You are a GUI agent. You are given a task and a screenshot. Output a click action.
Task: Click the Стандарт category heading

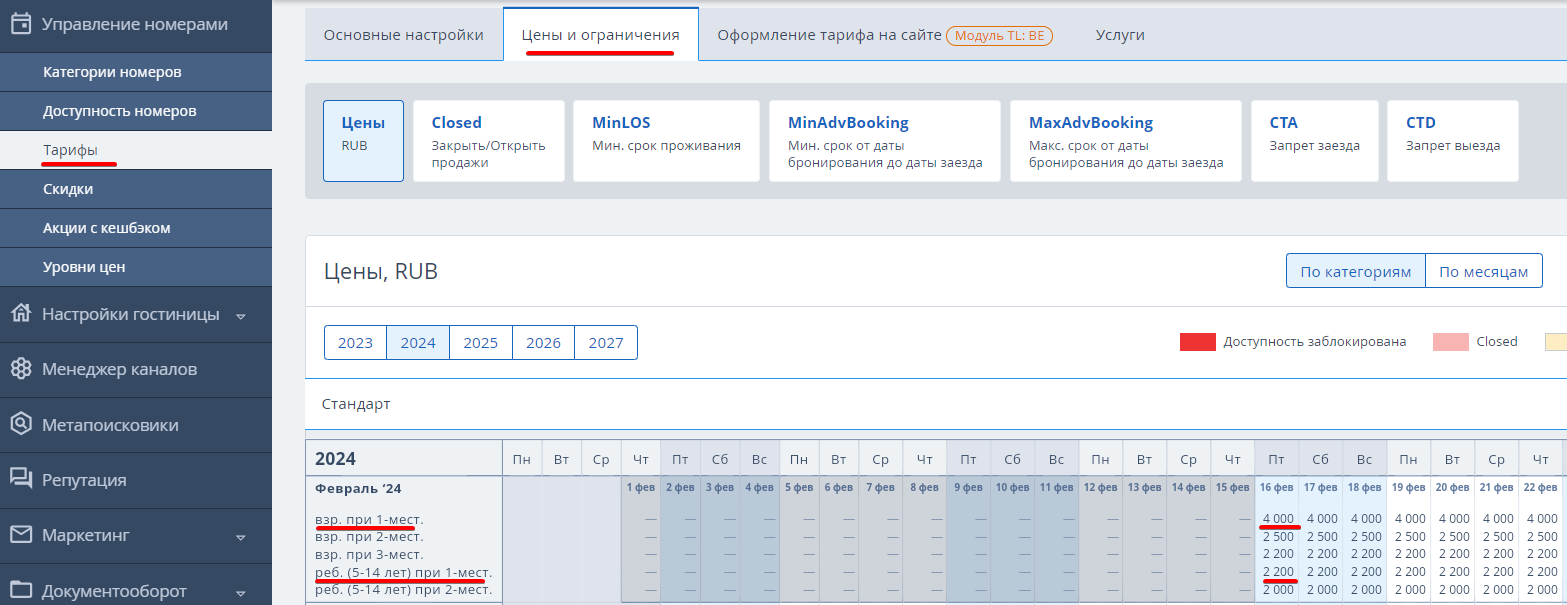tap(356, 404)
